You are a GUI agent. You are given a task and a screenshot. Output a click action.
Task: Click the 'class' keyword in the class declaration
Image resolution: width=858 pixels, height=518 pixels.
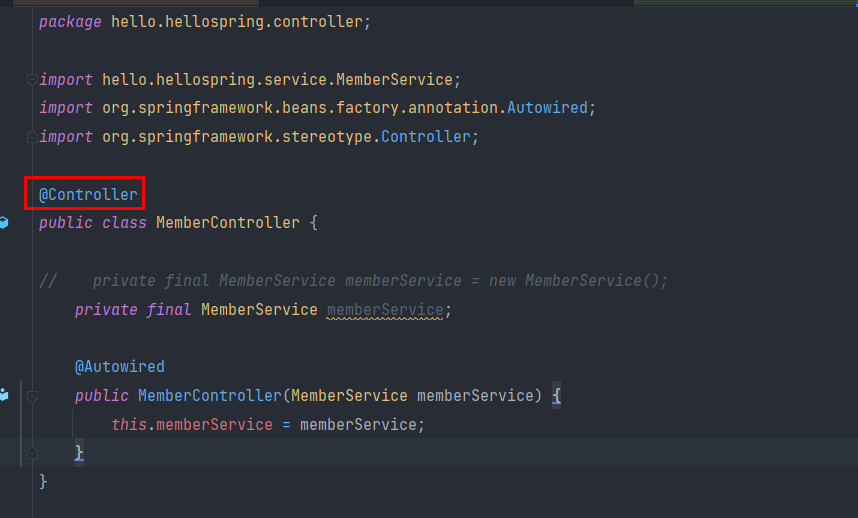(124, 223)
